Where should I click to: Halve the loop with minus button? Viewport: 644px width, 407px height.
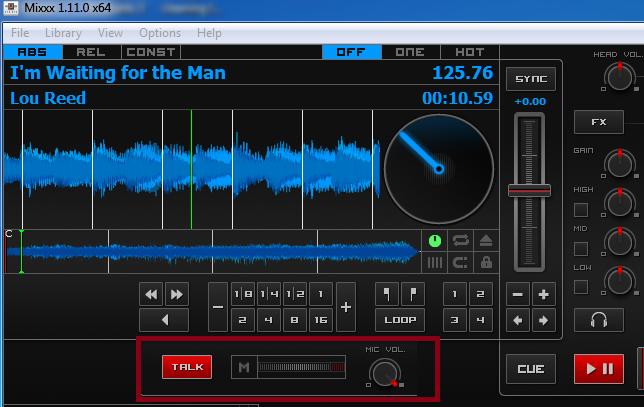pyautogui.click(x=218, y=307)
